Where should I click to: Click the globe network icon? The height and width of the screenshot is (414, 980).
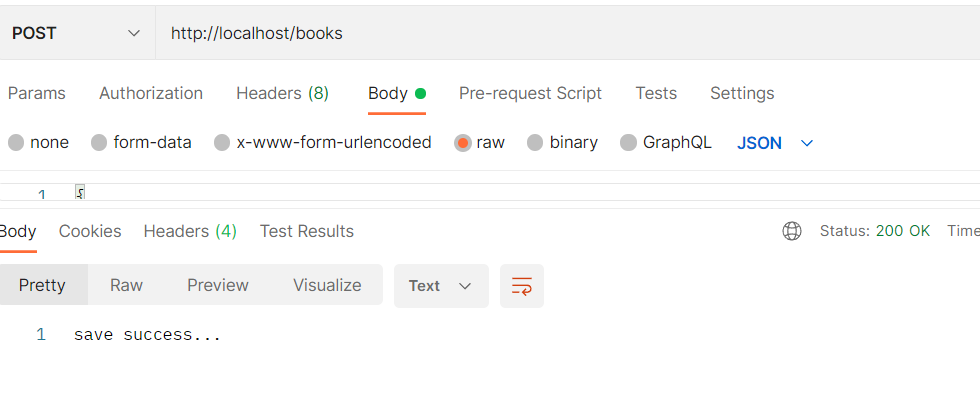pos(792,231)
